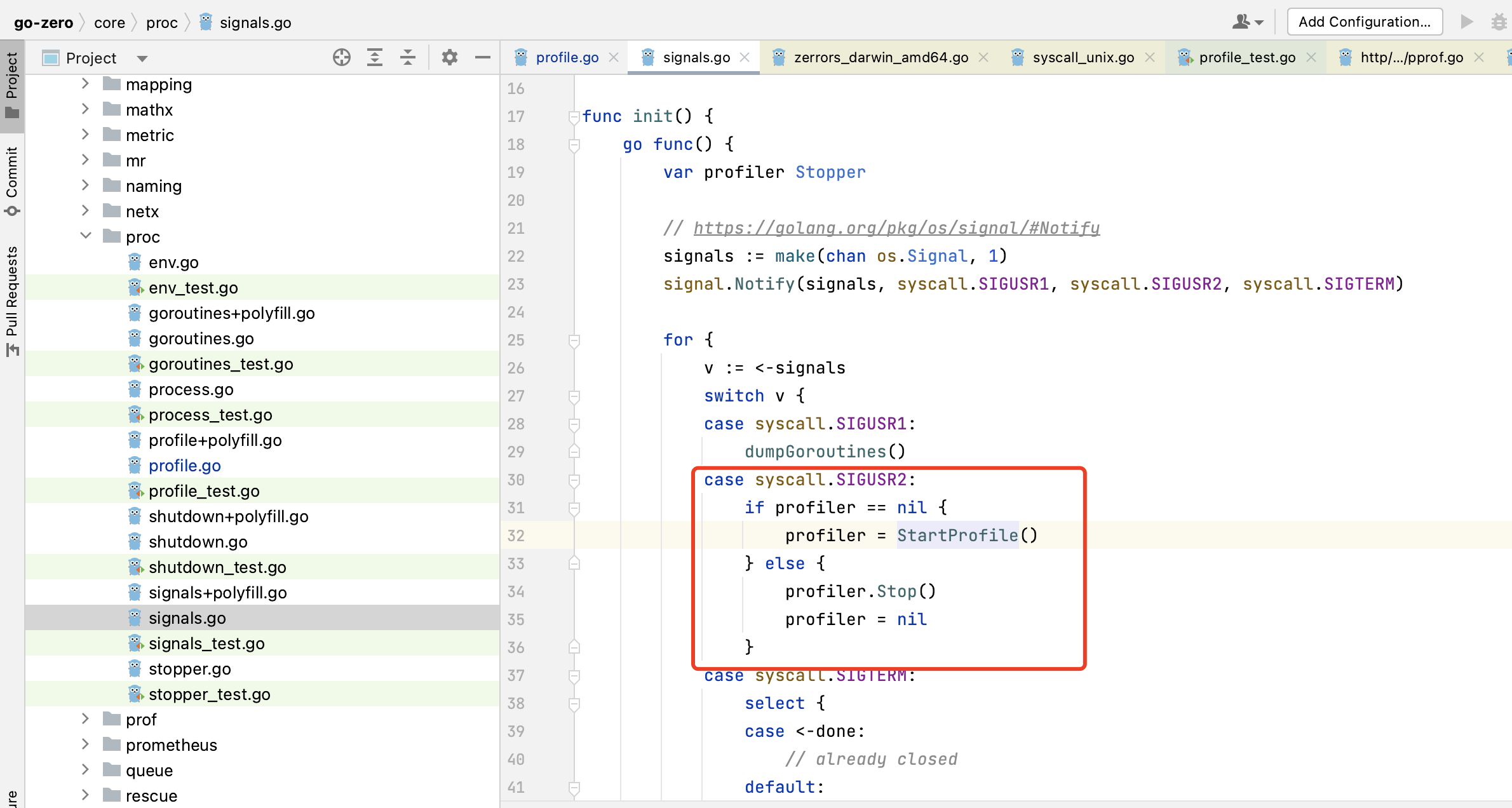Click the fold marker on line 38
Screen dimensions: 1512x808
tap(574, 704)
